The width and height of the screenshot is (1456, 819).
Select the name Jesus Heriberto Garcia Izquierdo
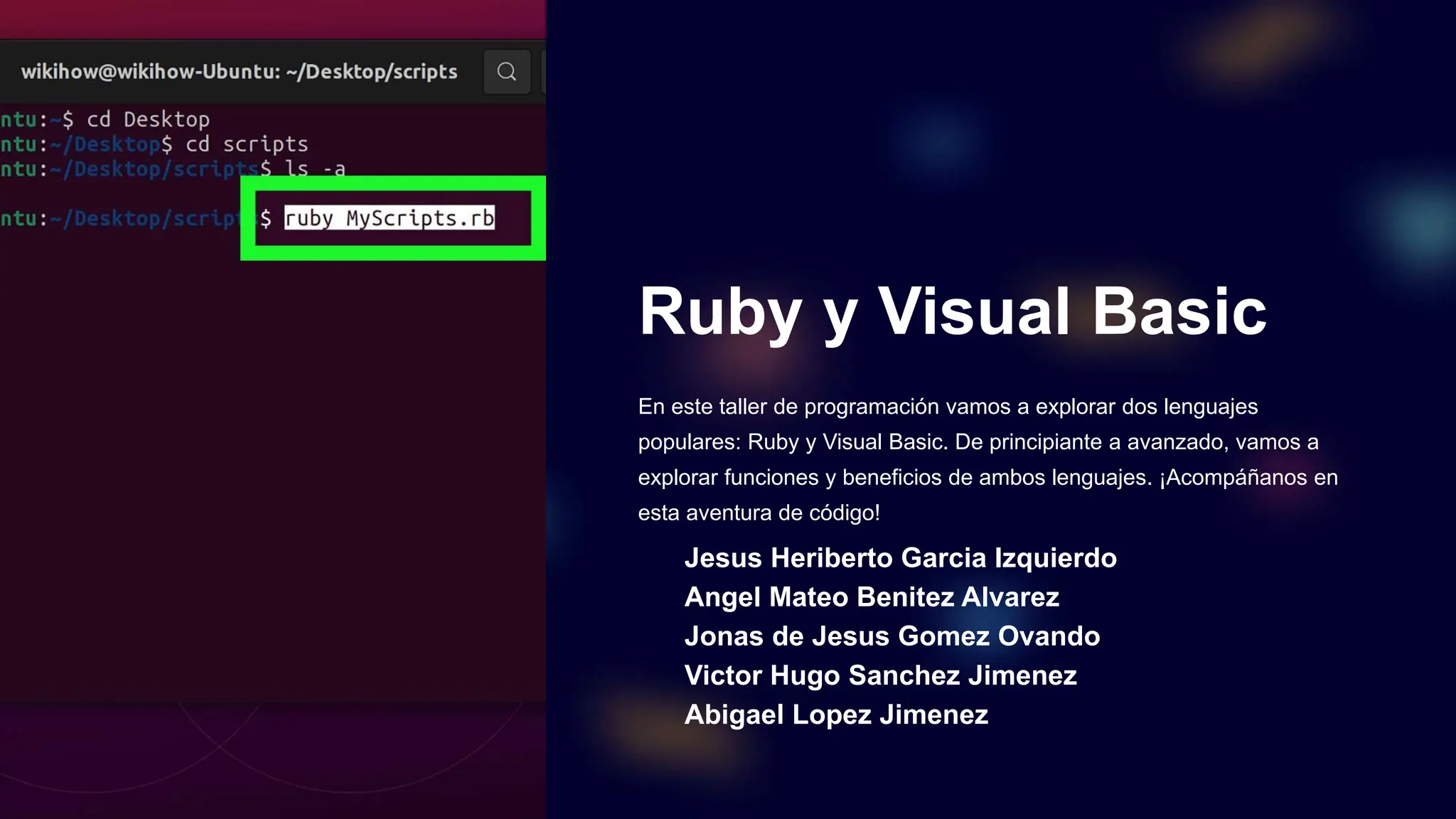(x=900, y=558)
